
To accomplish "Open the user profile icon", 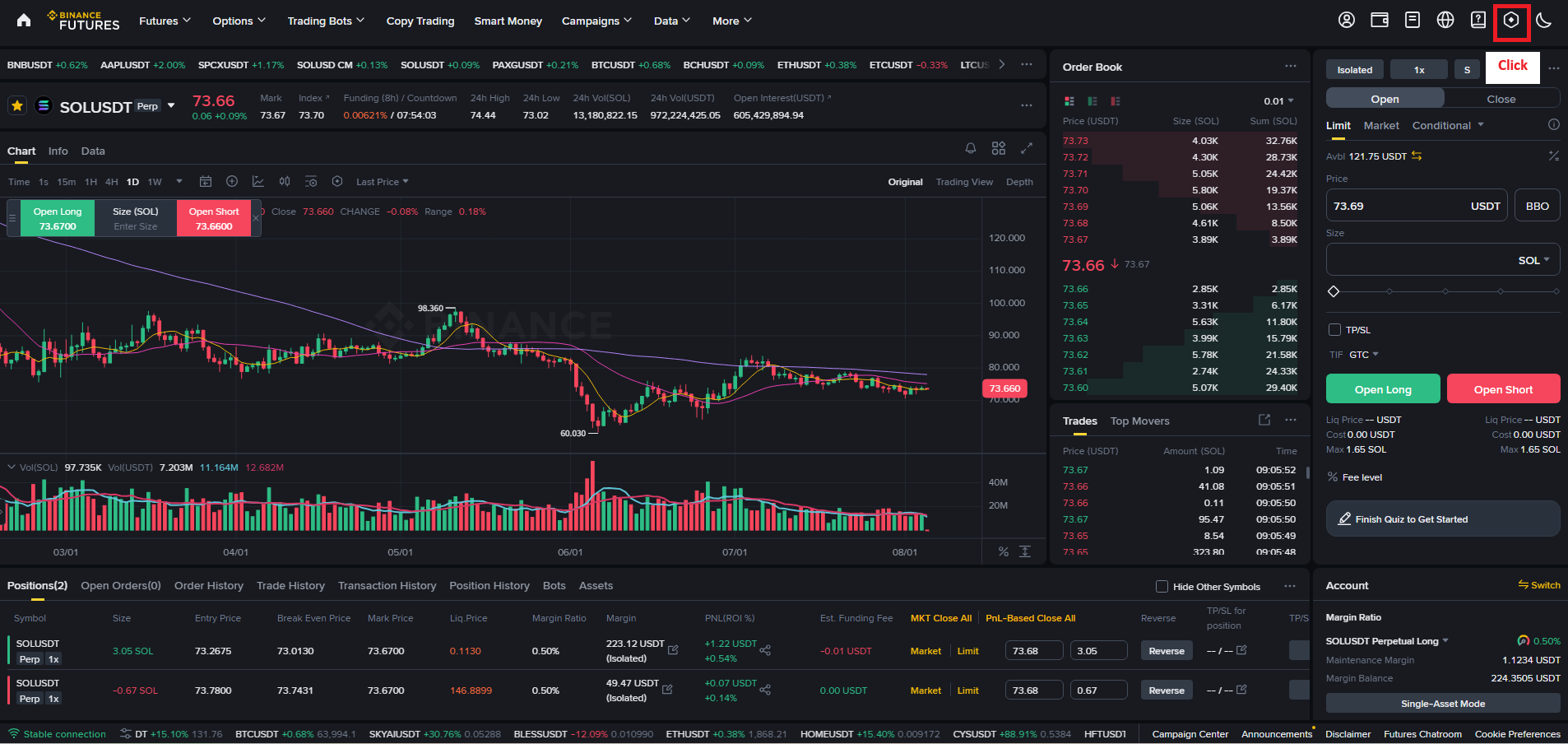I will pyautogui.click(x=1347, y=21).
